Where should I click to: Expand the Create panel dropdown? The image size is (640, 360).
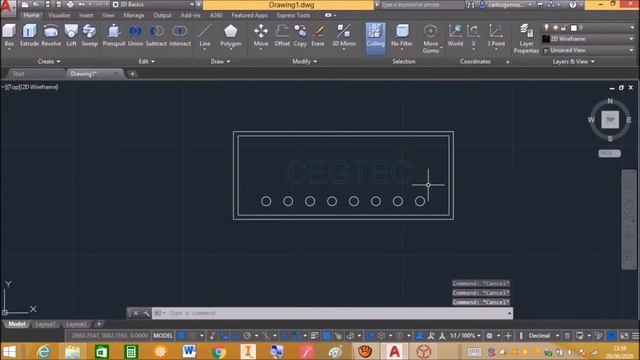pyautogui.click(x=49, y=61)
